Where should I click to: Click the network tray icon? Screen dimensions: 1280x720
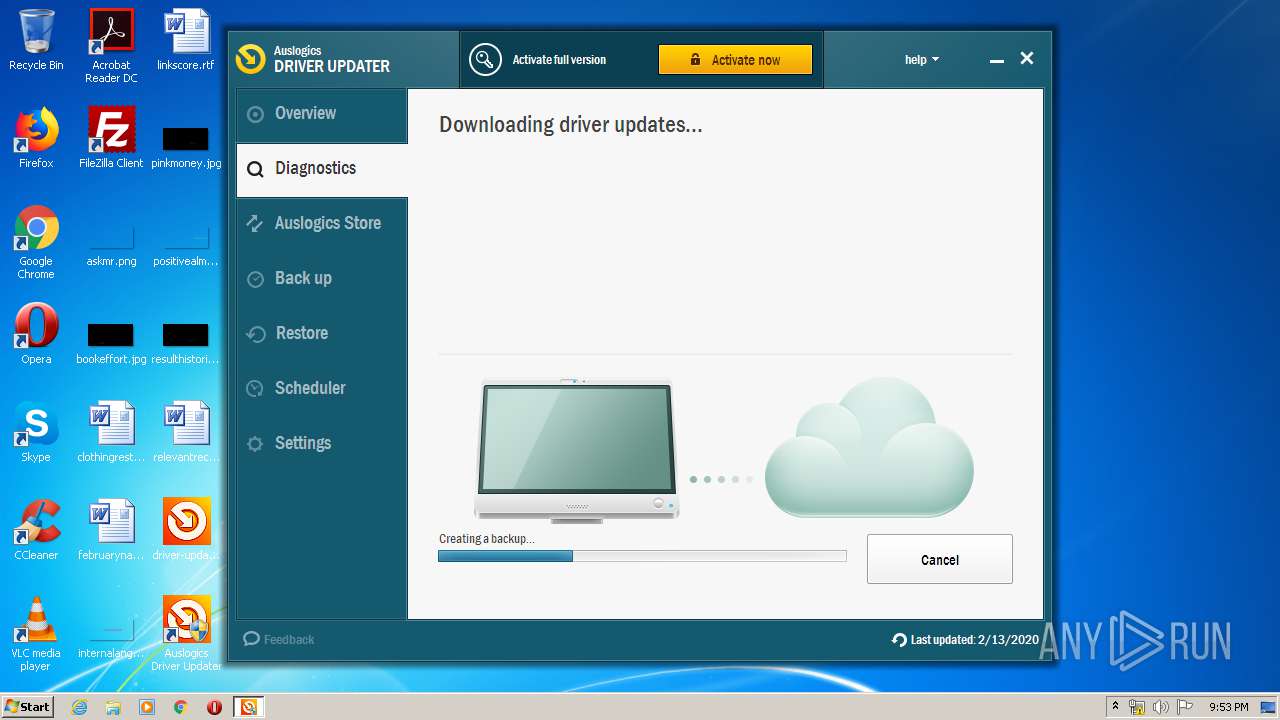(1137, 707)
